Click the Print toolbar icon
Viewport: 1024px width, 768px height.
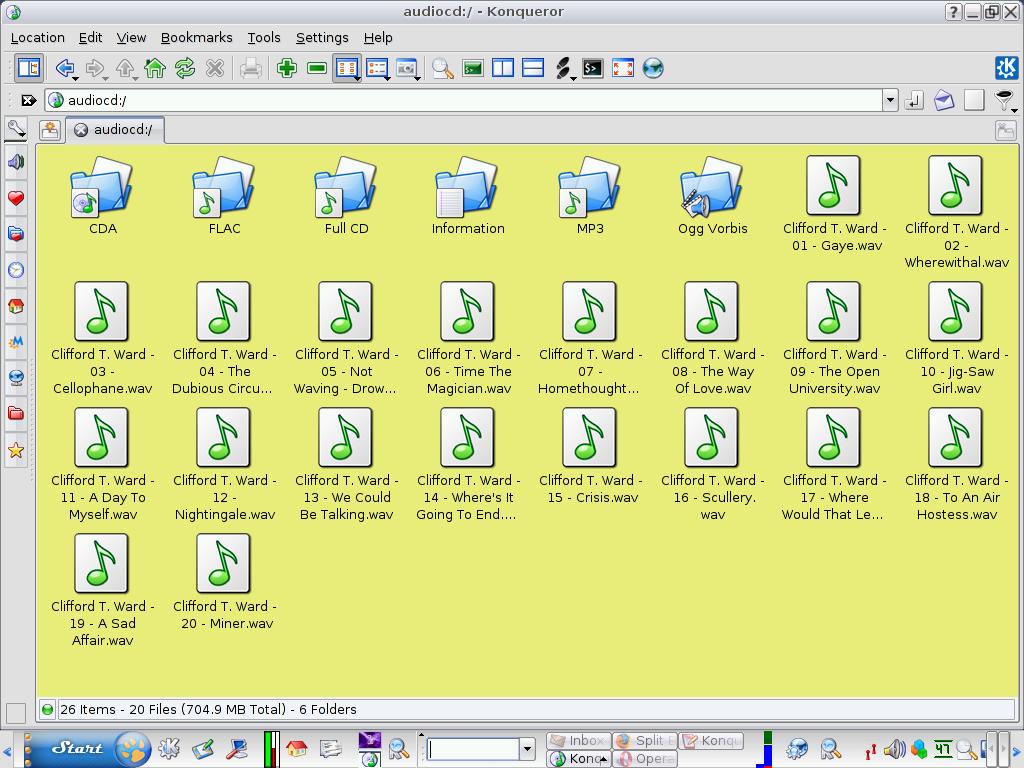(x=251, y=68)
